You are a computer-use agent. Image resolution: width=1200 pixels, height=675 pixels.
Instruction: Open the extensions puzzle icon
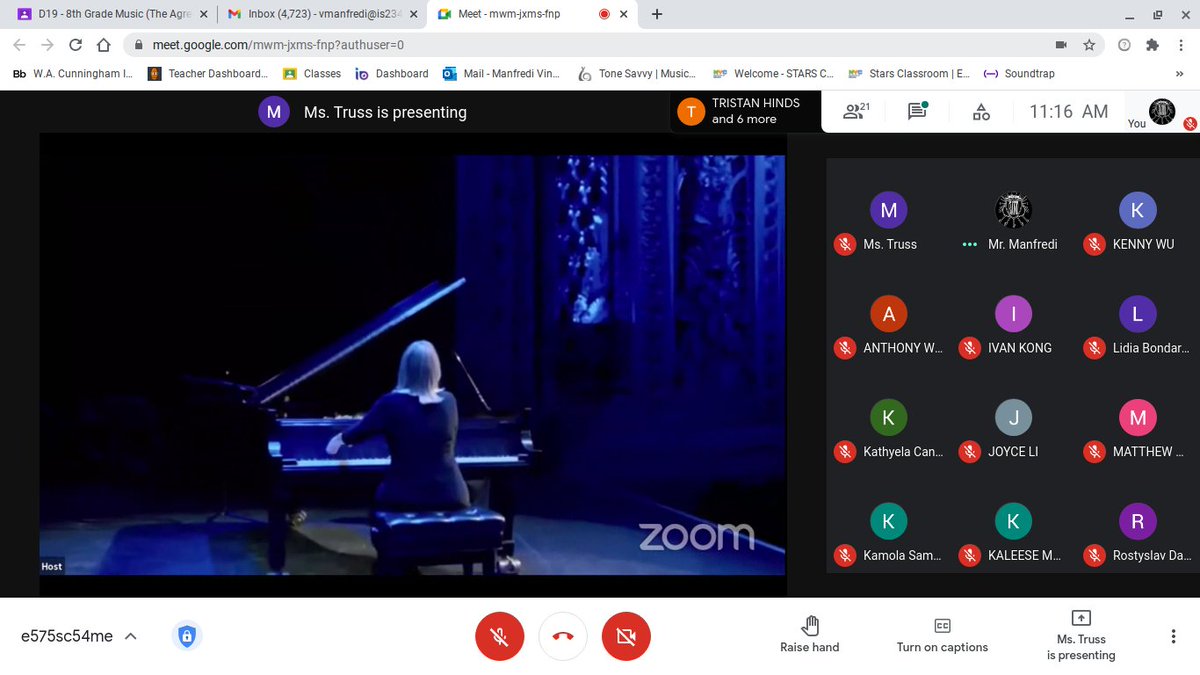(1152, 45)
